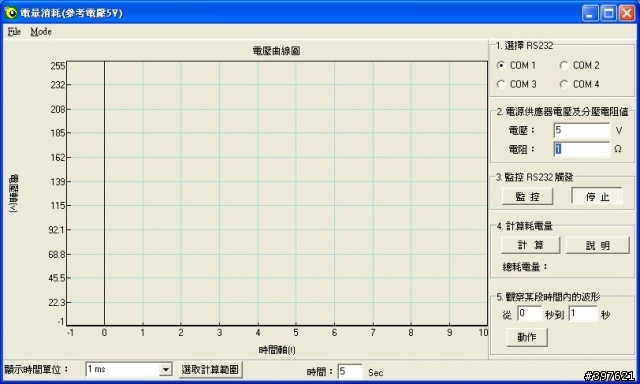This screenshot has height=384, width=640.
Task: Click the 255 y-axis value
Action: click(x=58, y=66)
